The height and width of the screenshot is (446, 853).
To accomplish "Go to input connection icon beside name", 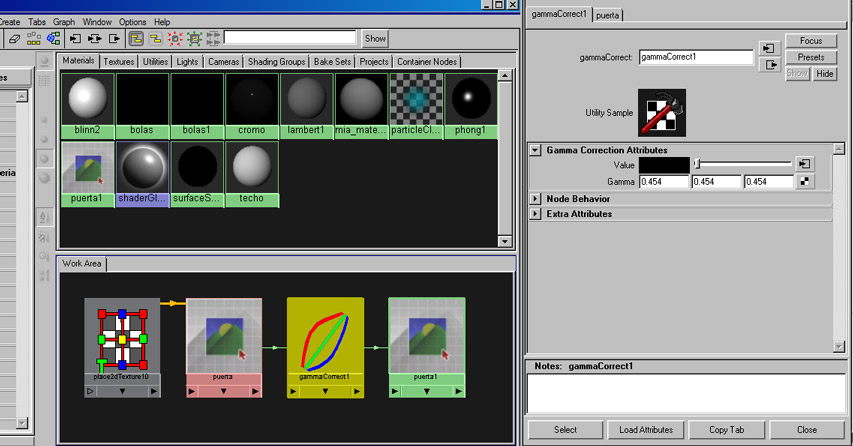I will (x=768, y=48).
